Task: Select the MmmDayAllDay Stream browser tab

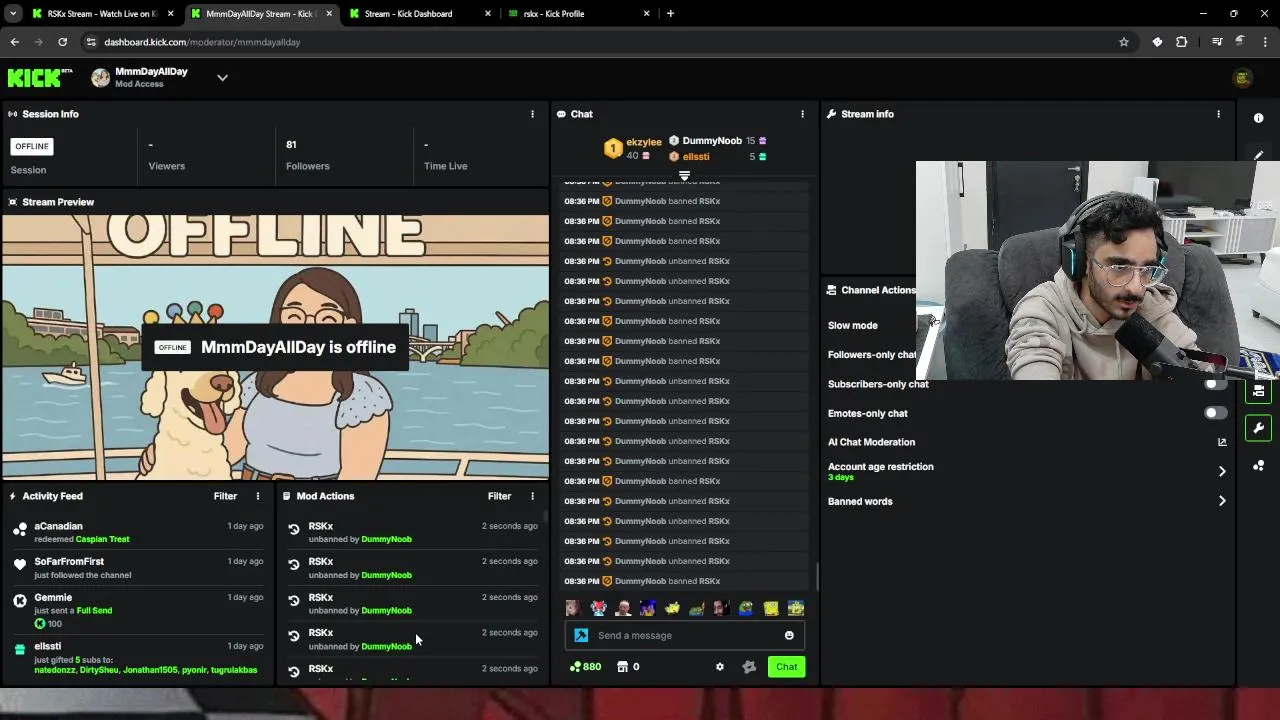Action: point(260,14)
